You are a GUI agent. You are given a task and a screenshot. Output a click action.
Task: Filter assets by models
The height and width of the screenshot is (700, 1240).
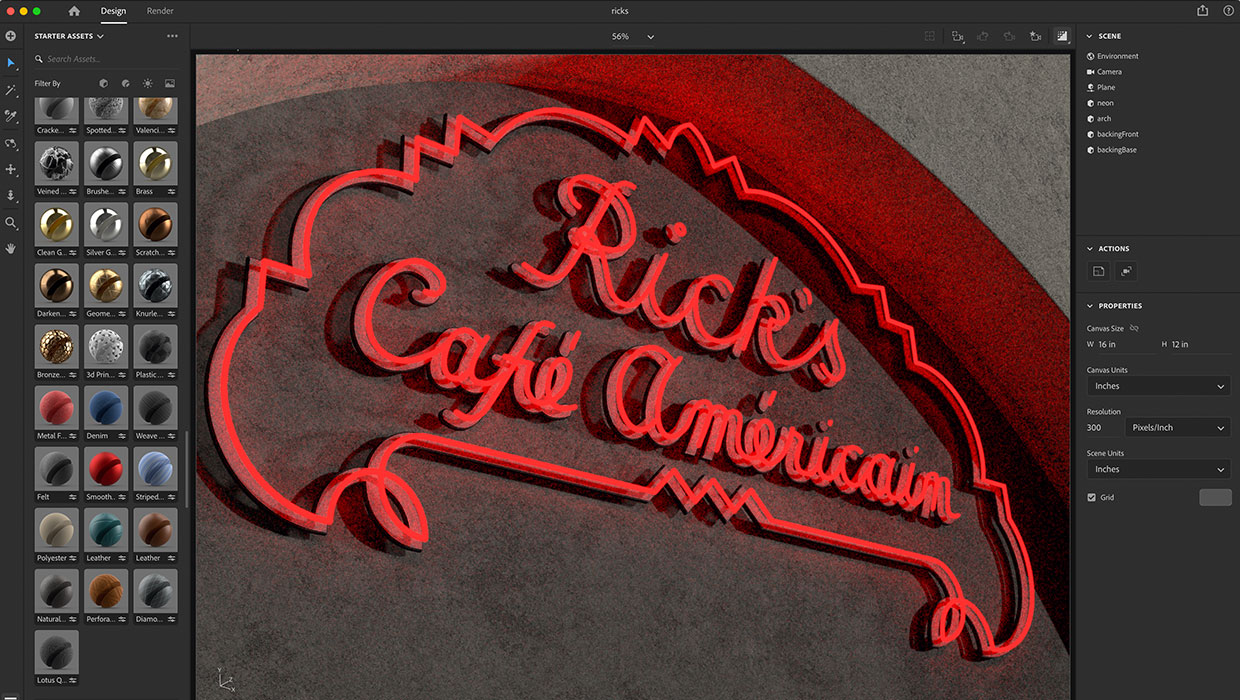click(104, 84)
